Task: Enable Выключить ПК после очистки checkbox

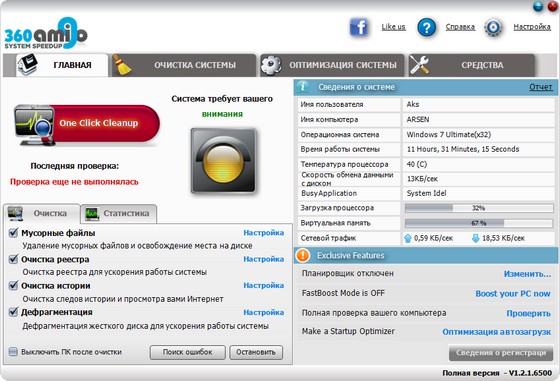Action: (13, 352)
